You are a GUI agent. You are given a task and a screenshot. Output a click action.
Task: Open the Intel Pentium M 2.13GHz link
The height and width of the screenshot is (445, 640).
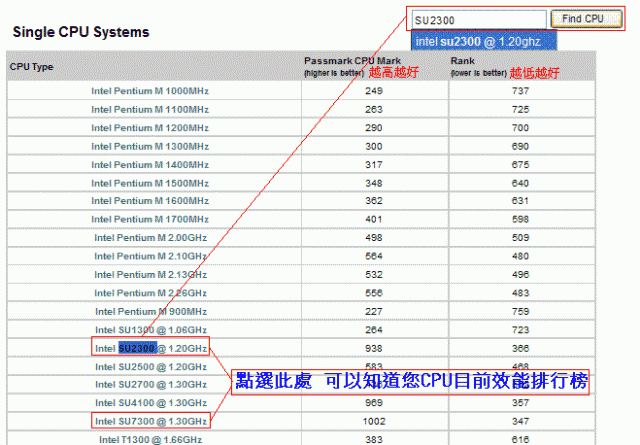click(x=151, y=274)
